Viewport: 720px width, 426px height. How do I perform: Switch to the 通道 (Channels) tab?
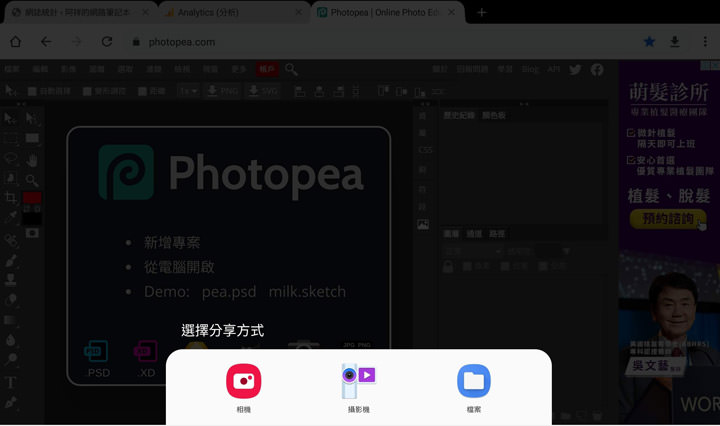[474, 234]
